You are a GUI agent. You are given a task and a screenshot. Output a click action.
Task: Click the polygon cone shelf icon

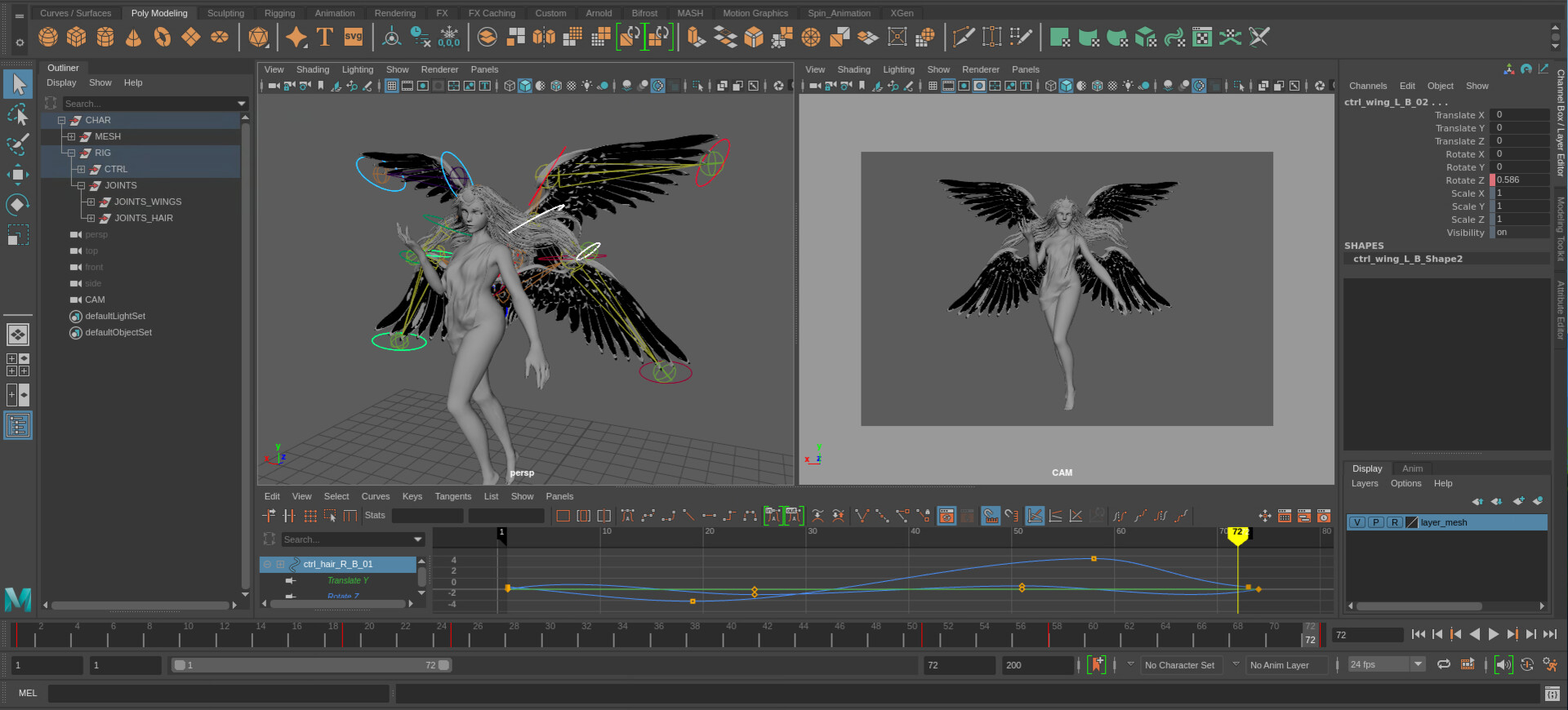click(x=133, y=37)
